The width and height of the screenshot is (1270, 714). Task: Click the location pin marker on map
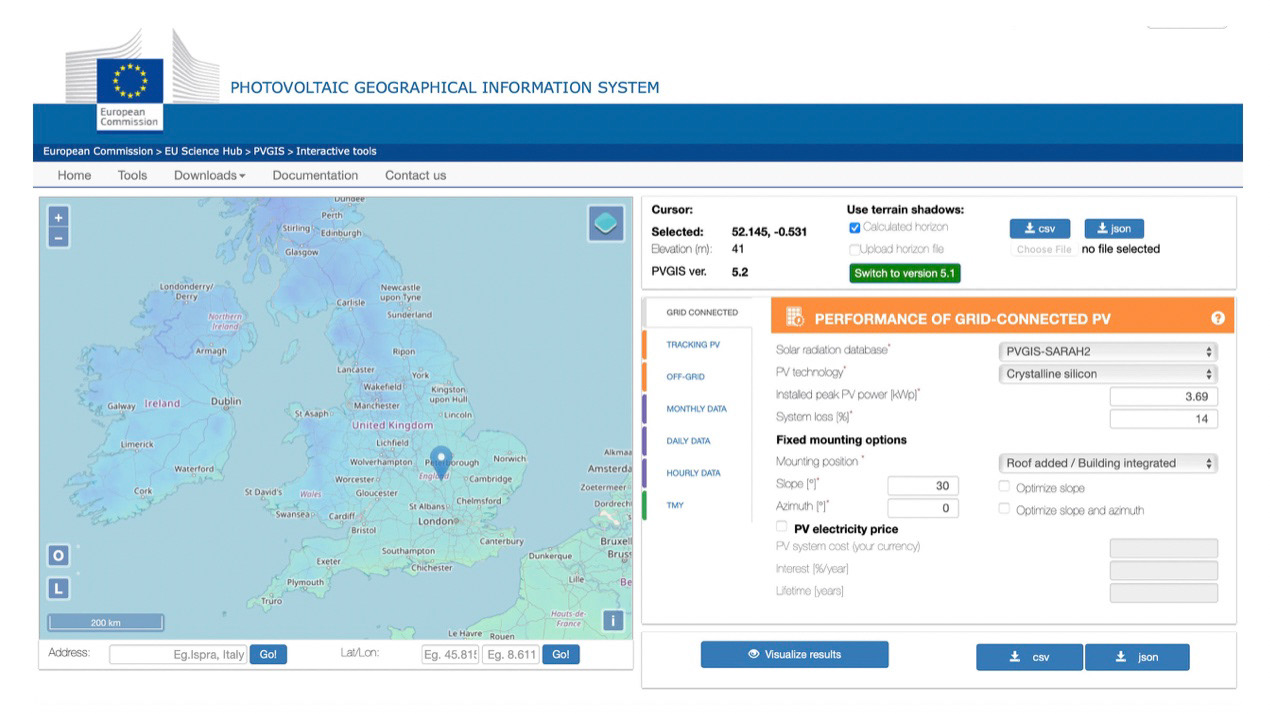click(440, 462)
